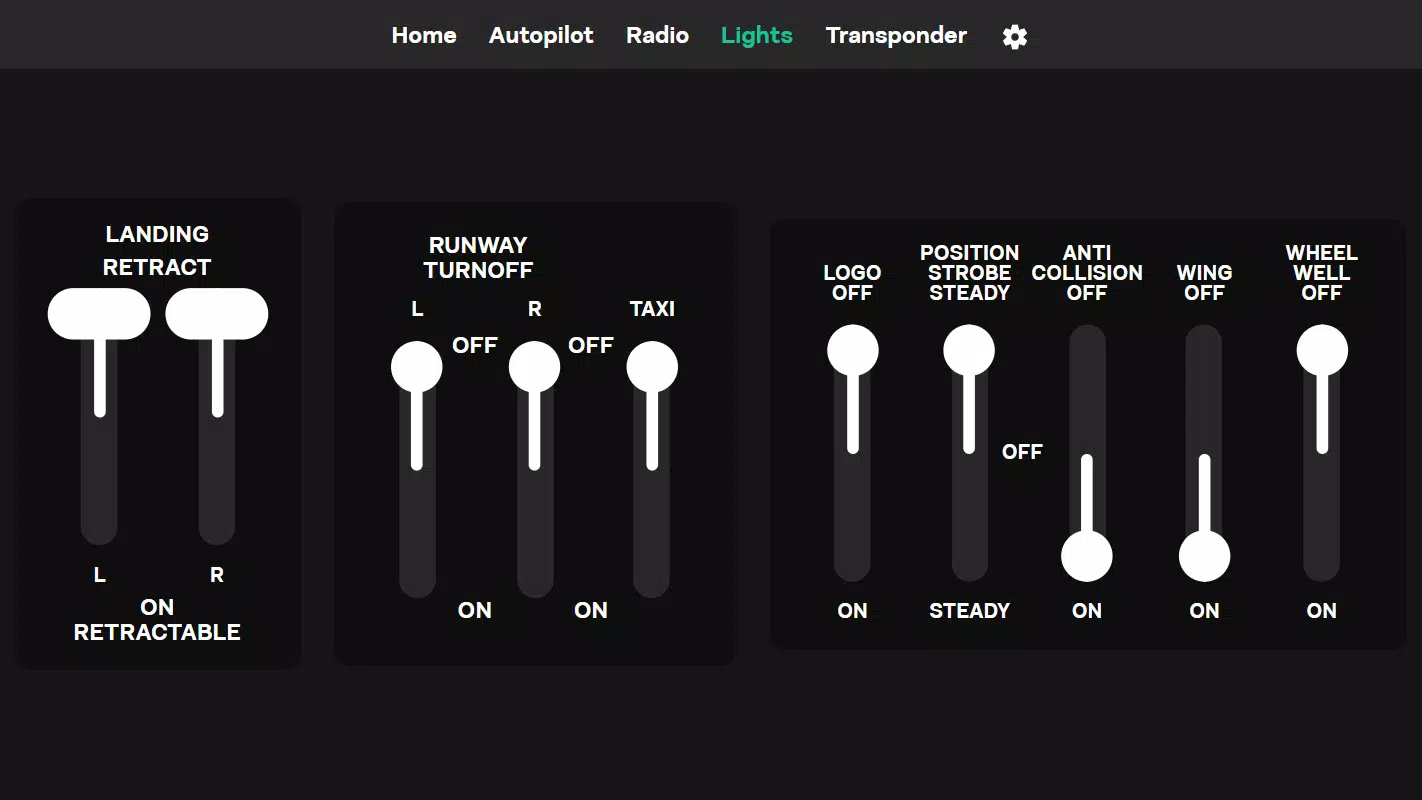Click the right runway turnoff knob
1422x800 pixels.
point(535,367)
